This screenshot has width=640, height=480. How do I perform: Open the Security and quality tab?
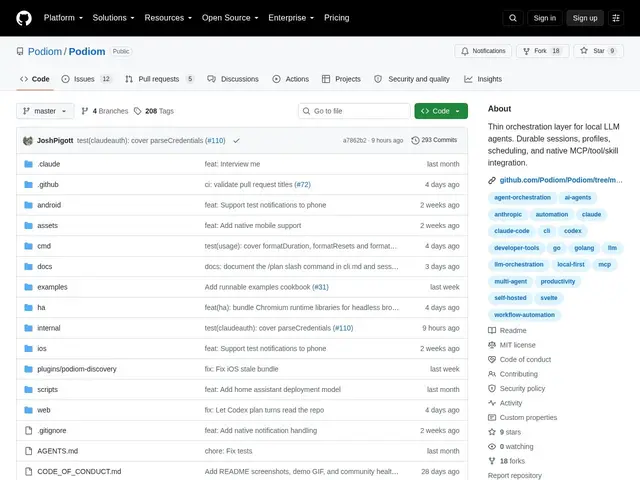coord(412,79)
